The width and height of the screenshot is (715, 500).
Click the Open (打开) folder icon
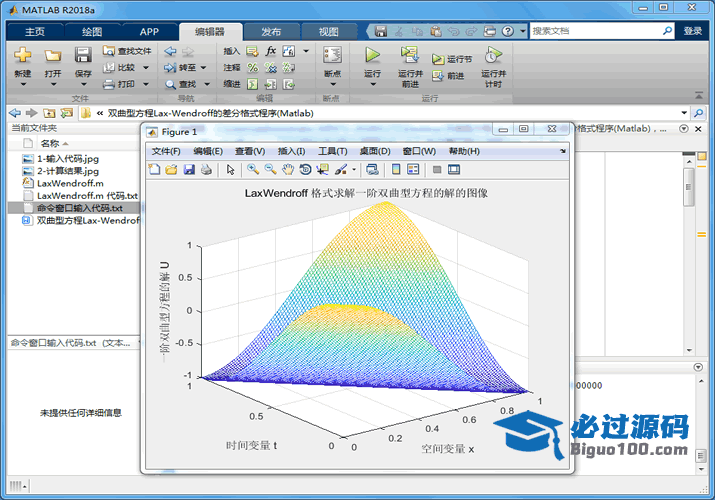(53, 55)
